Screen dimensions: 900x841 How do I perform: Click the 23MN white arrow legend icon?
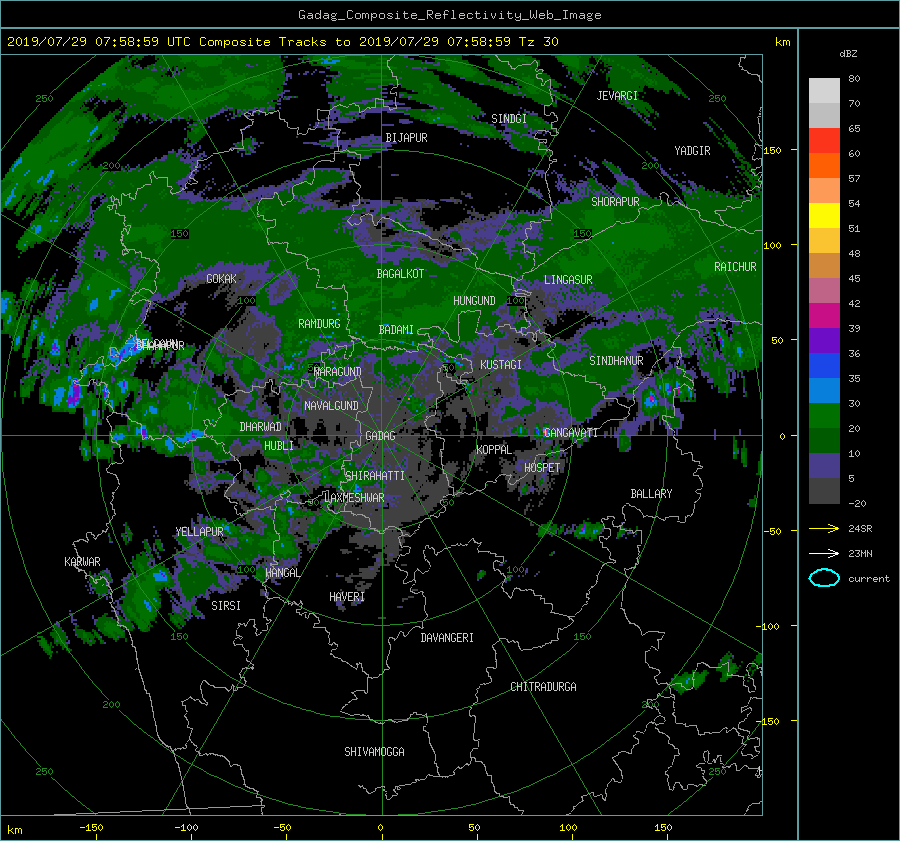(x=824, y=553)
